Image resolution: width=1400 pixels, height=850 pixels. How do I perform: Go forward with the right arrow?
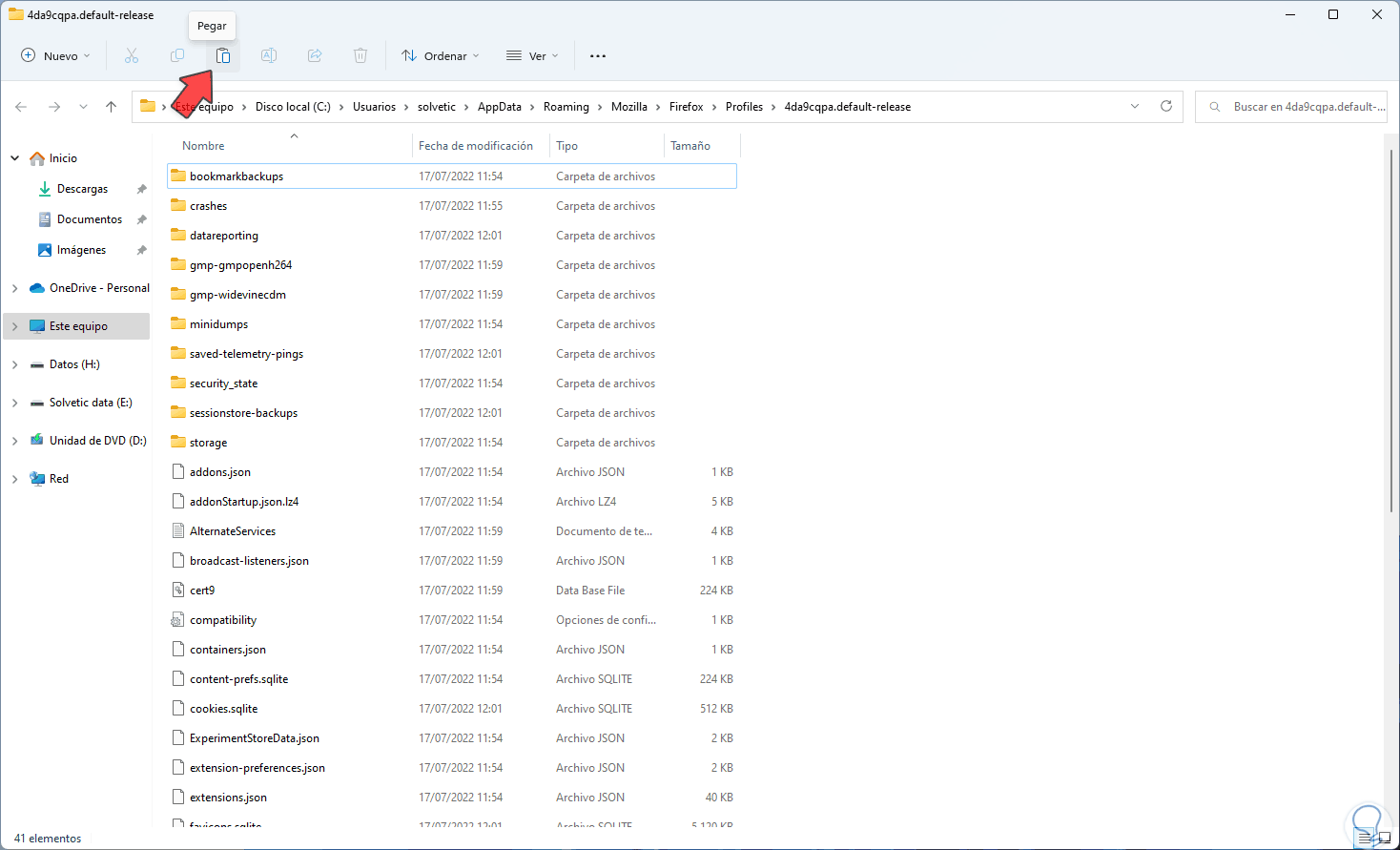(54, 107)
